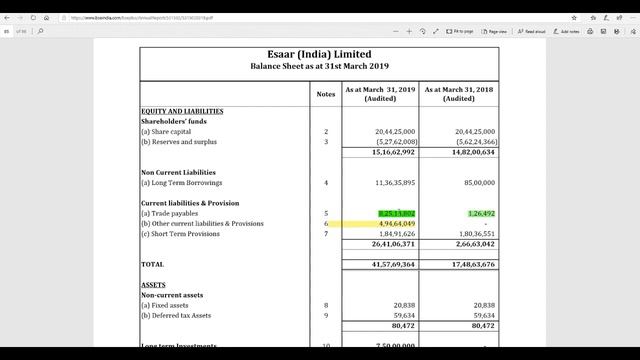The width and height of the screenshot is (640, 360).
Task: Click As at March 31, 2018 header
Action: coord(459,94)
